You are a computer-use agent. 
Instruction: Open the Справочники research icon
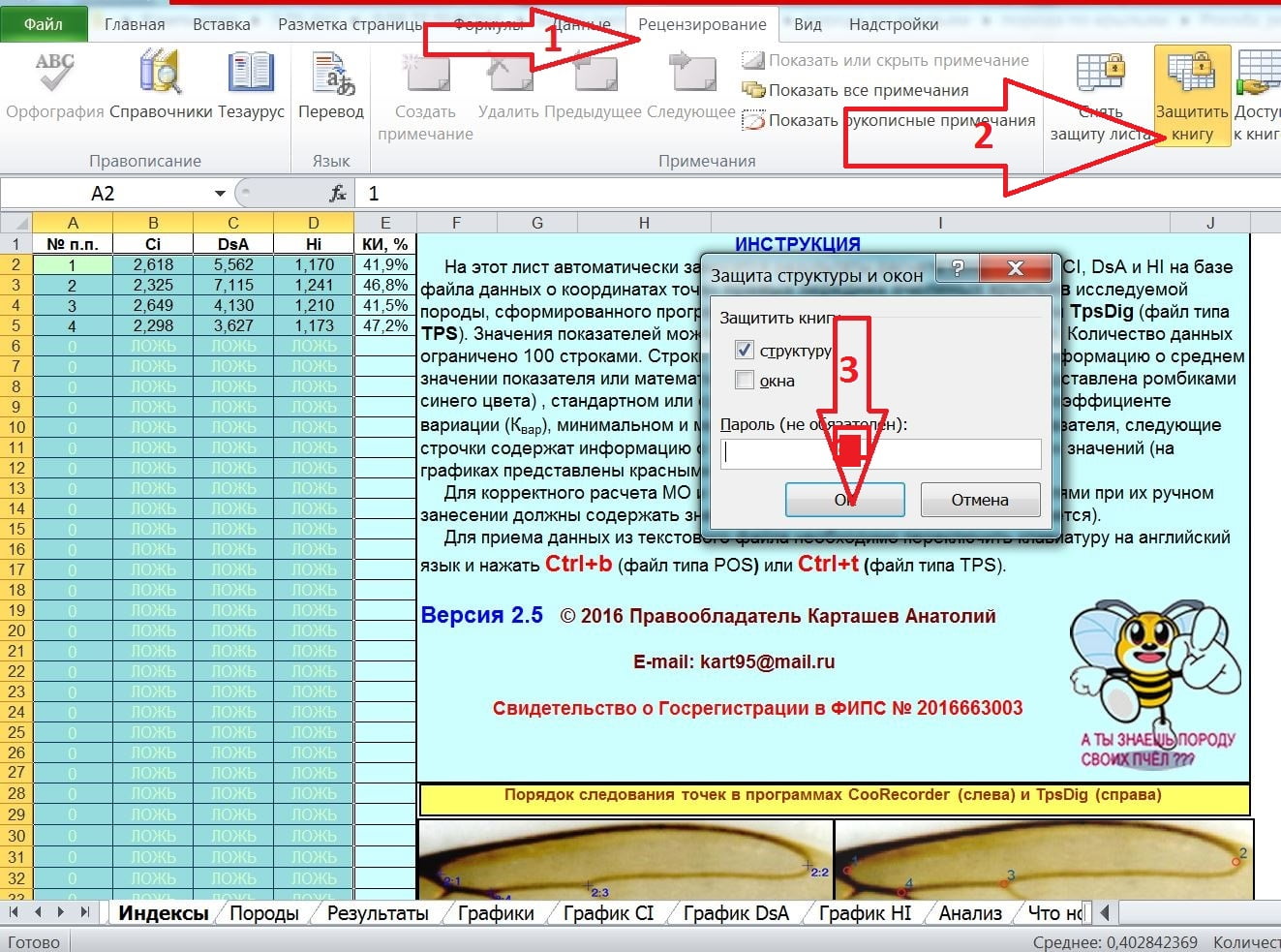coord(160,76)
